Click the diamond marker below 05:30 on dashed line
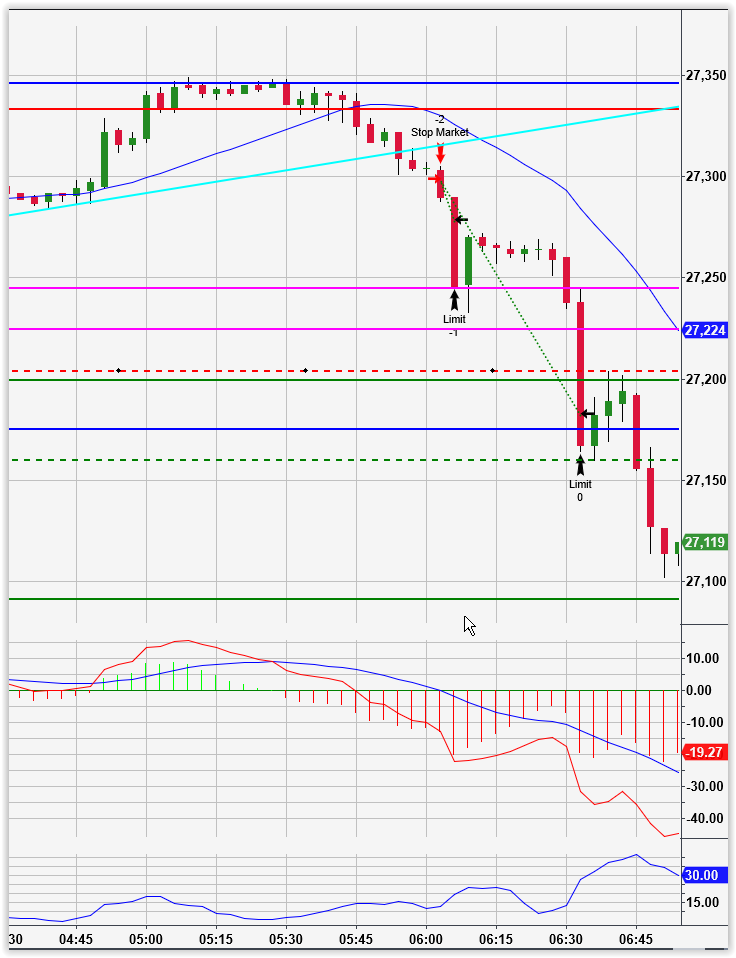The height and width of the screenshot is (958, 736). coord(305,370)
